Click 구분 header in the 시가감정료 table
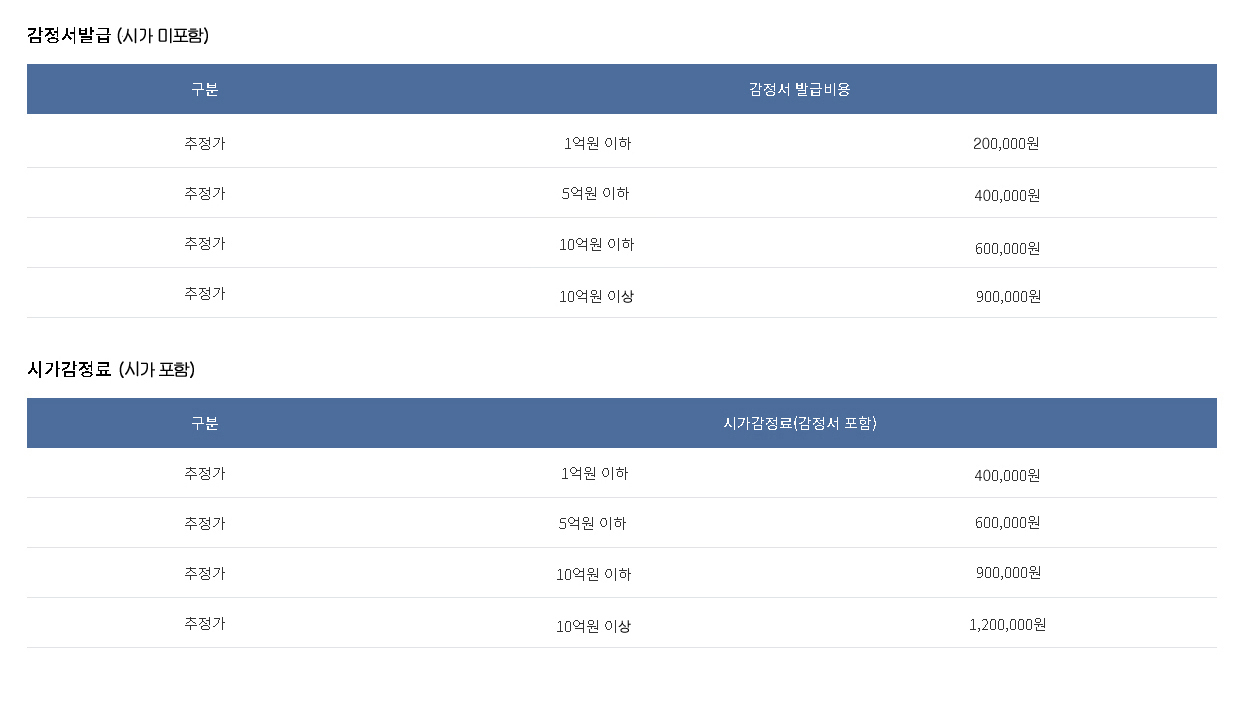The width and height of the screenshot is (1257, 708). tap(204, 423)
